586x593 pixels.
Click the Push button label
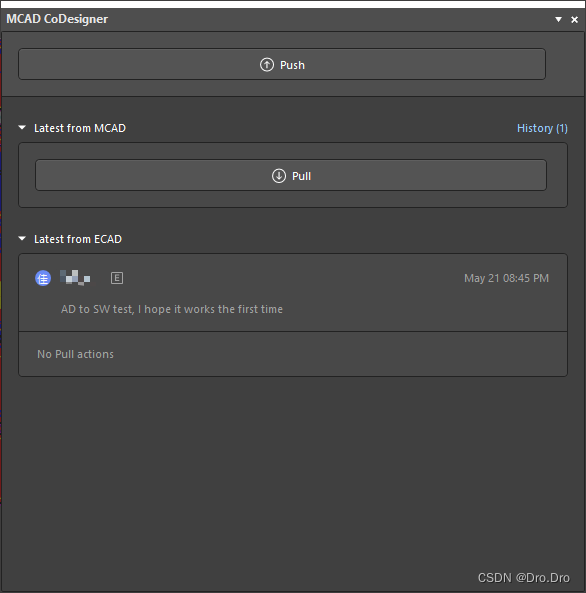(292, 65)
